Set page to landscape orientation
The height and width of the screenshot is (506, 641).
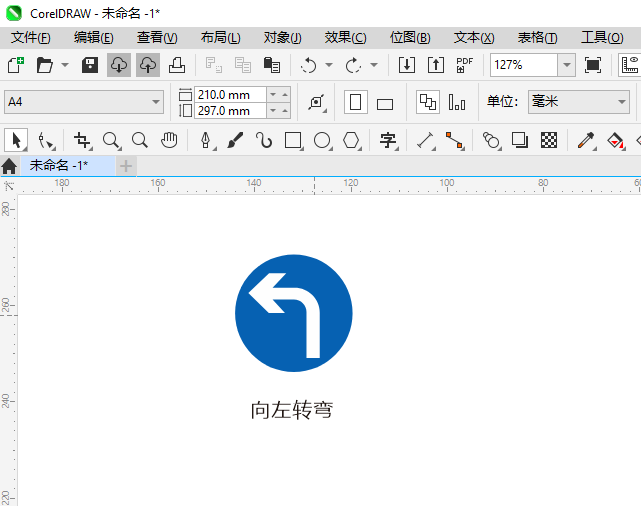(x=385, y=104)
